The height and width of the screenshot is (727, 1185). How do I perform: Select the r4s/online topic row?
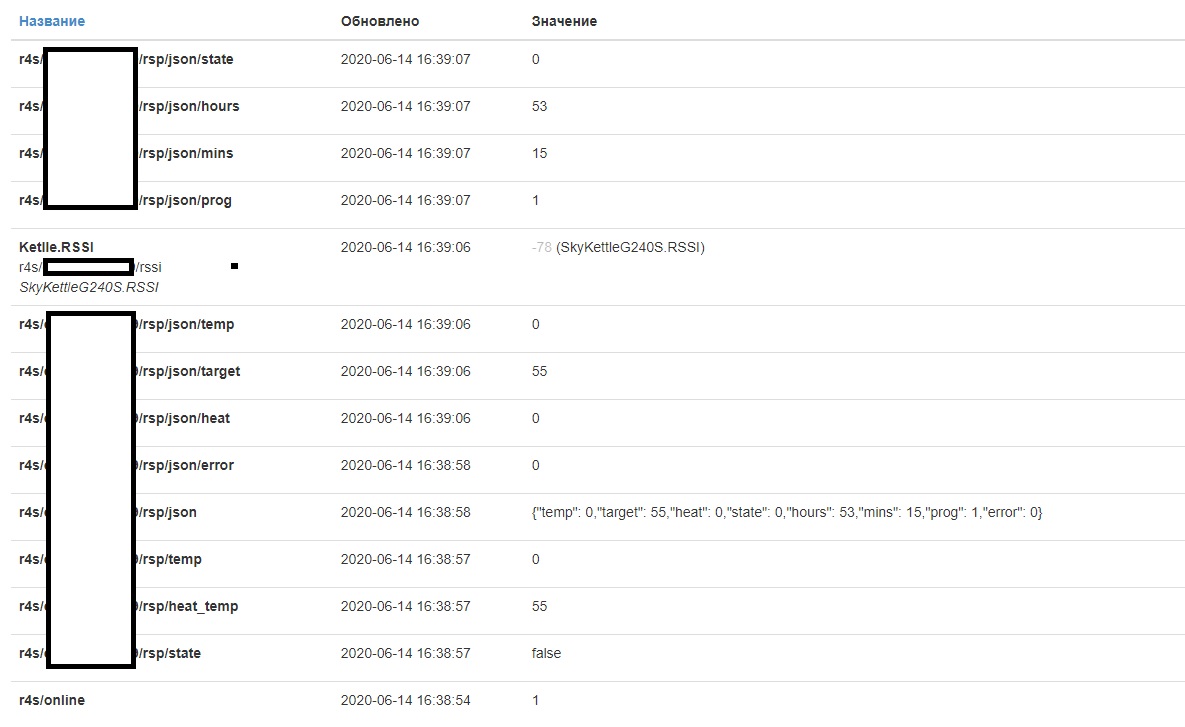51,700
